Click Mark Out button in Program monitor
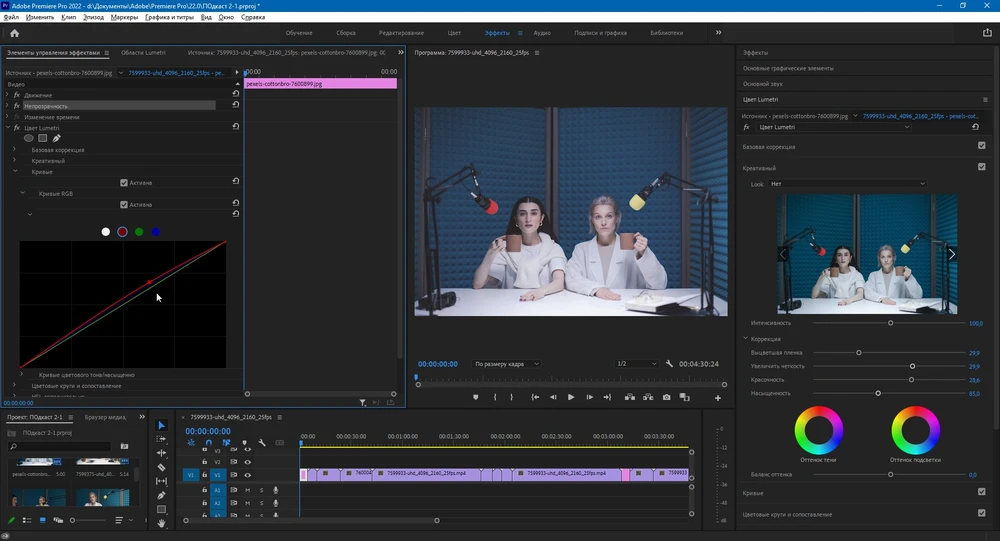The image size is (1000, 541). click(511, 397)
